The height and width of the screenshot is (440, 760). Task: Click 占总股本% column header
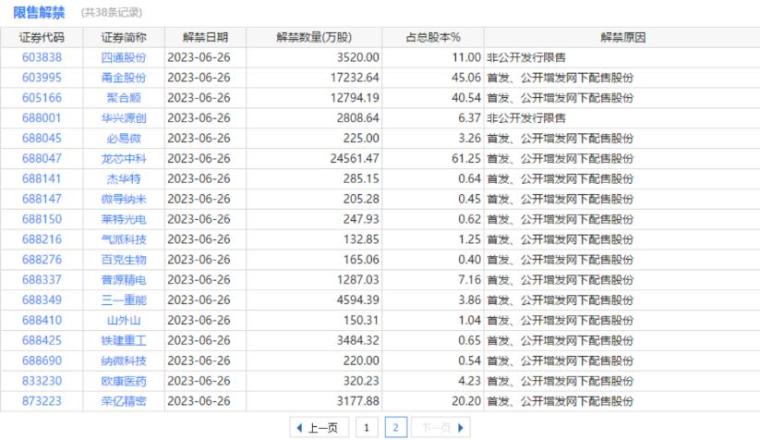[x=433, y=37]
